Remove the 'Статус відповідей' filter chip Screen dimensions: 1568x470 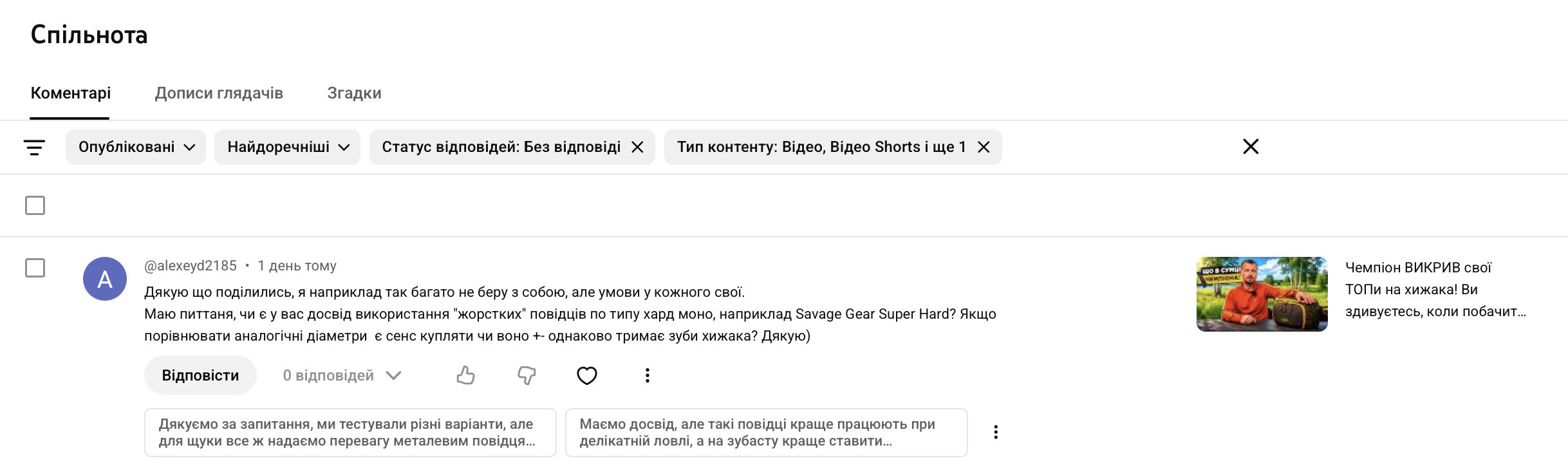637,147
